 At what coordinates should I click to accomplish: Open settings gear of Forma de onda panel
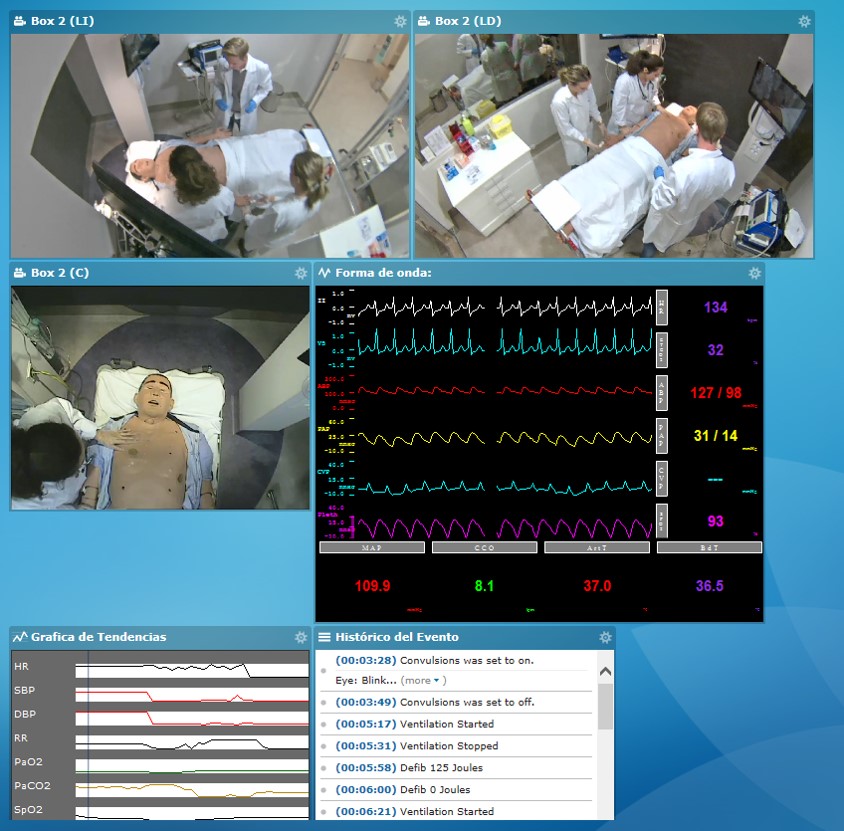coord(755,273)
